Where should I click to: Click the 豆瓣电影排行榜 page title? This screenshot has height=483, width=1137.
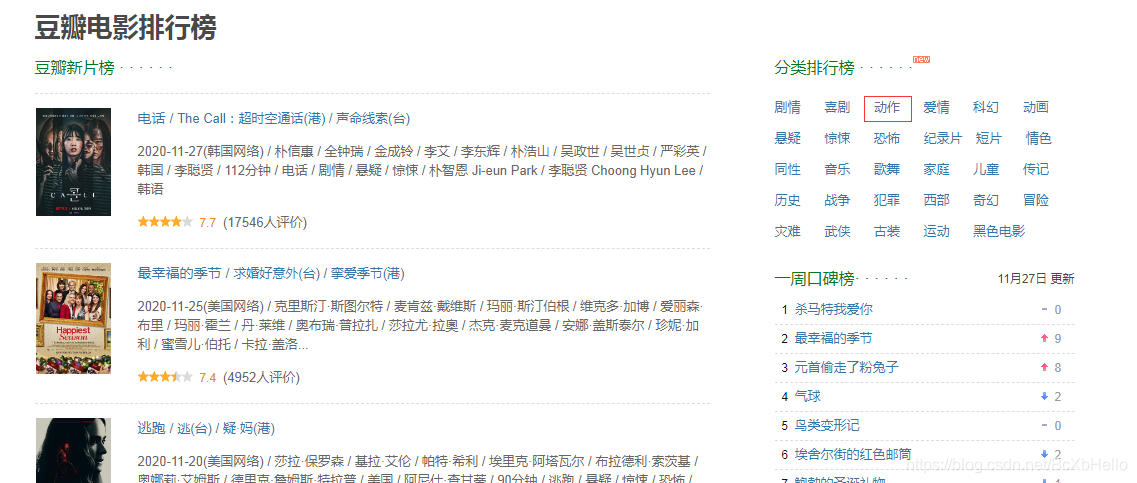point(125,28)
